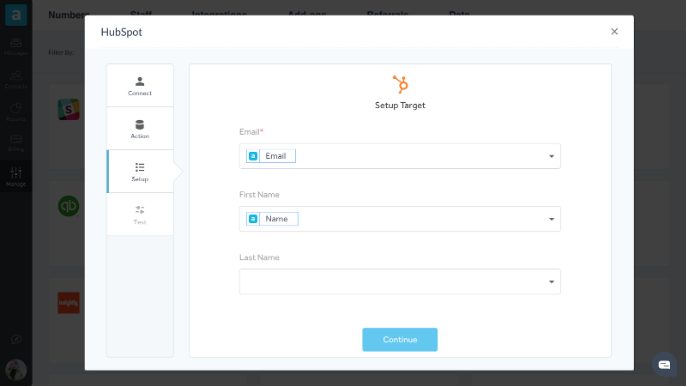
Task: Open the Manage section in left sidebar
Action: [x=16, y=177]
